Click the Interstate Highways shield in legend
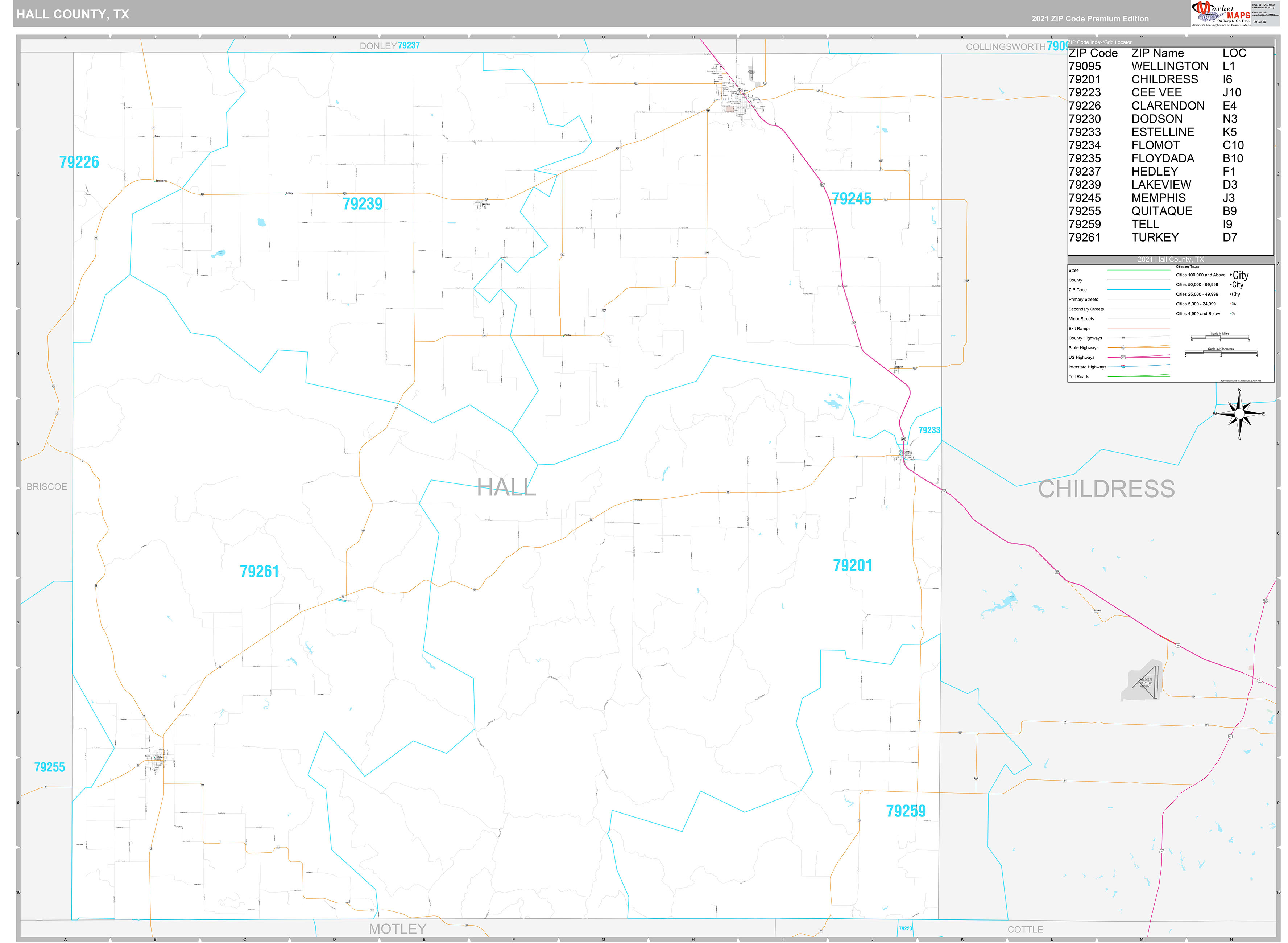 tap(1123, 367)
